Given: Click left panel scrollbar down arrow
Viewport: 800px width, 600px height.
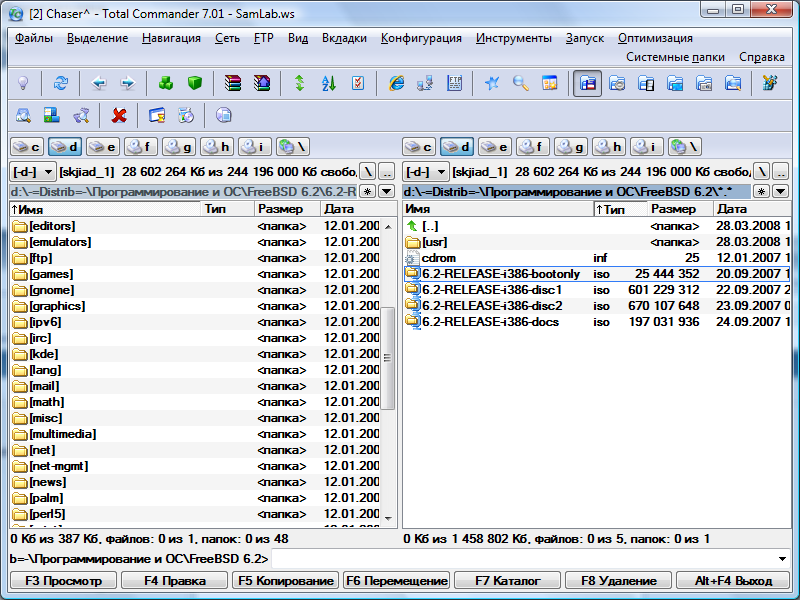Looking at the screenshot, I should click(388, 519).
